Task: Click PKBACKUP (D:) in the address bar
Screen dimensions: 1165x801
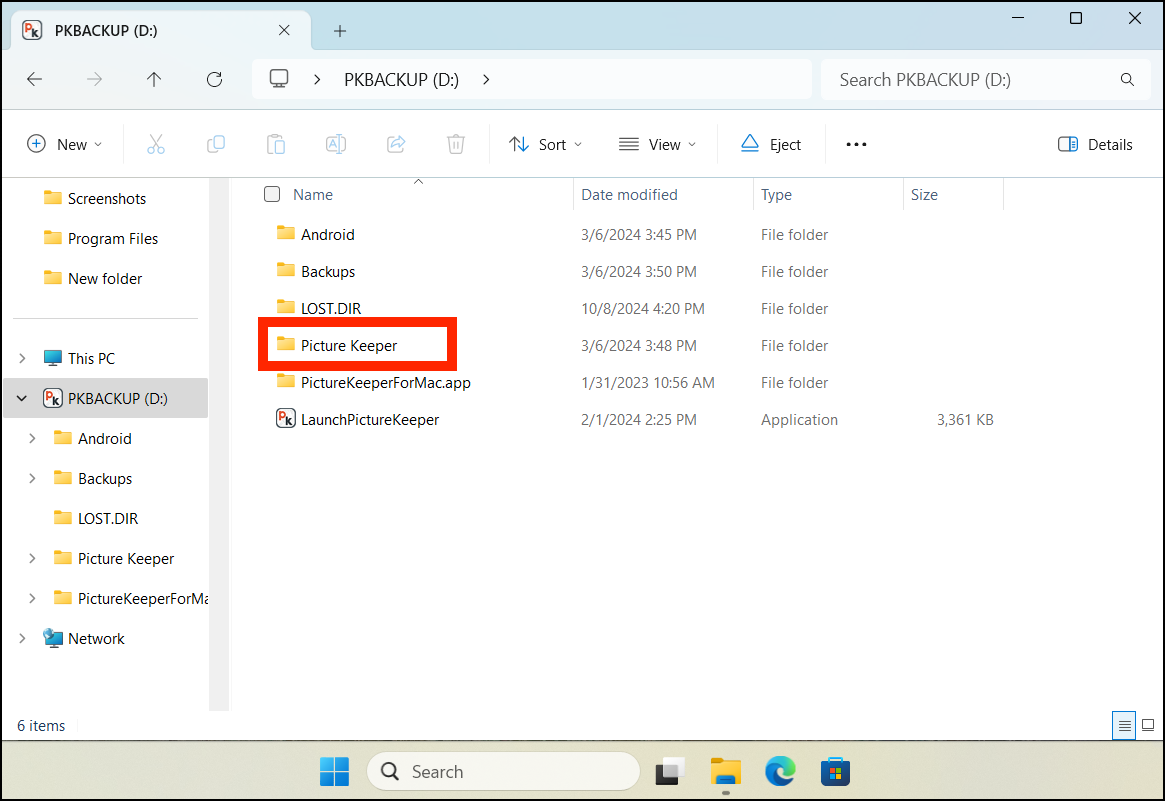Action: point(401,80)
